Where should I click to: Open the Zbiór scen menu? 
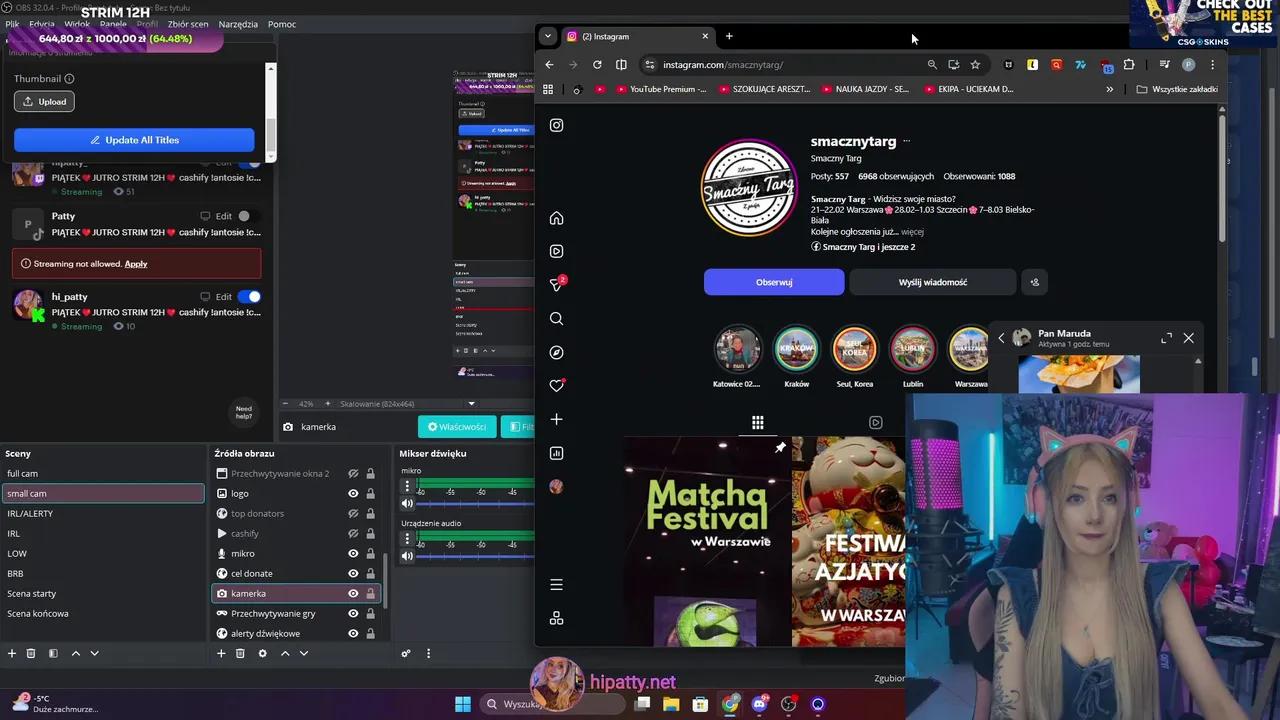tap(188, 24)
